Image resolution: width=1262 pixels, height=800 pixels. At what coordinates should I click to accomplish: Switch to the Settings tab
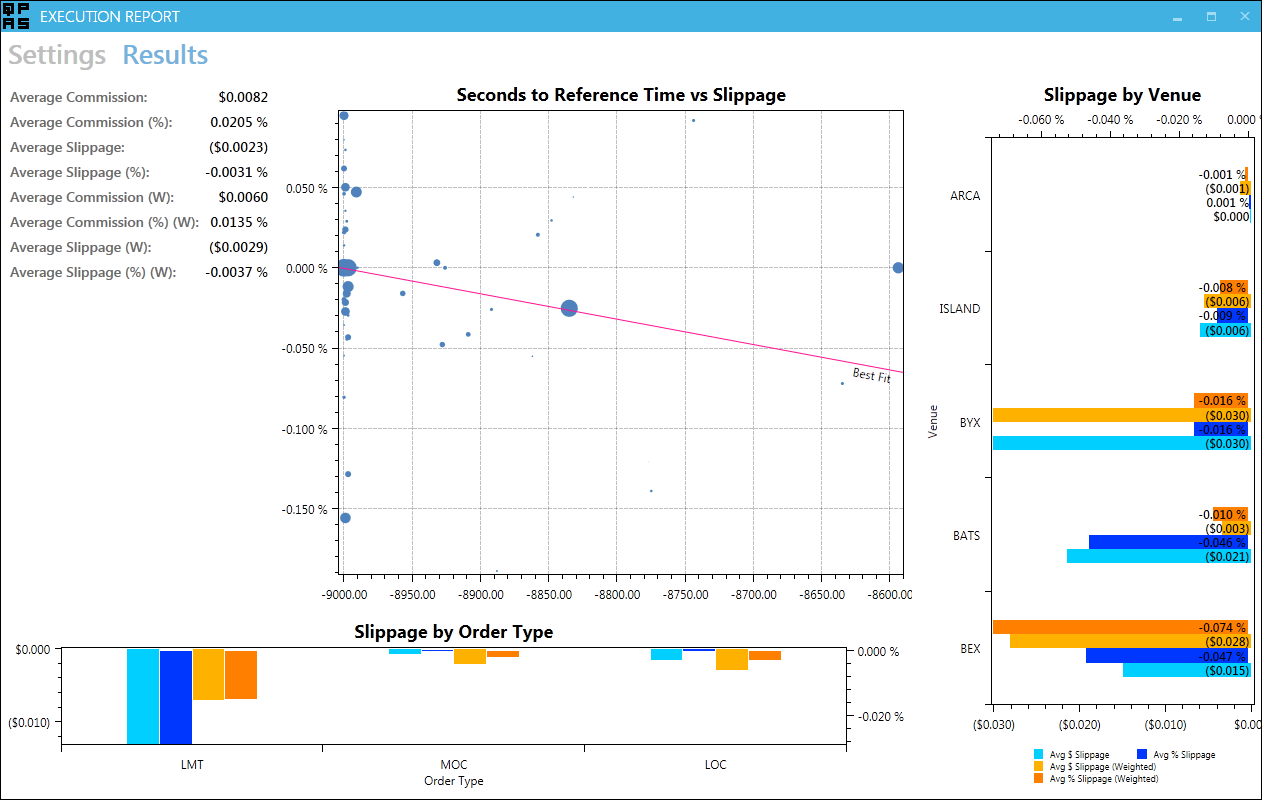[57, 55]
